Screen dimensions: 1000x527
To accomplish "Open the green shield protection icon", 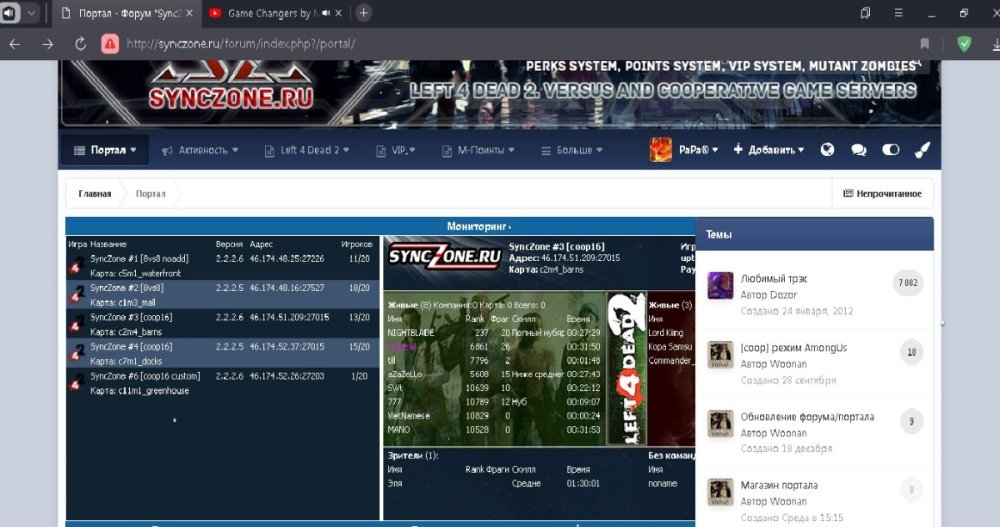I will point(964,44).
